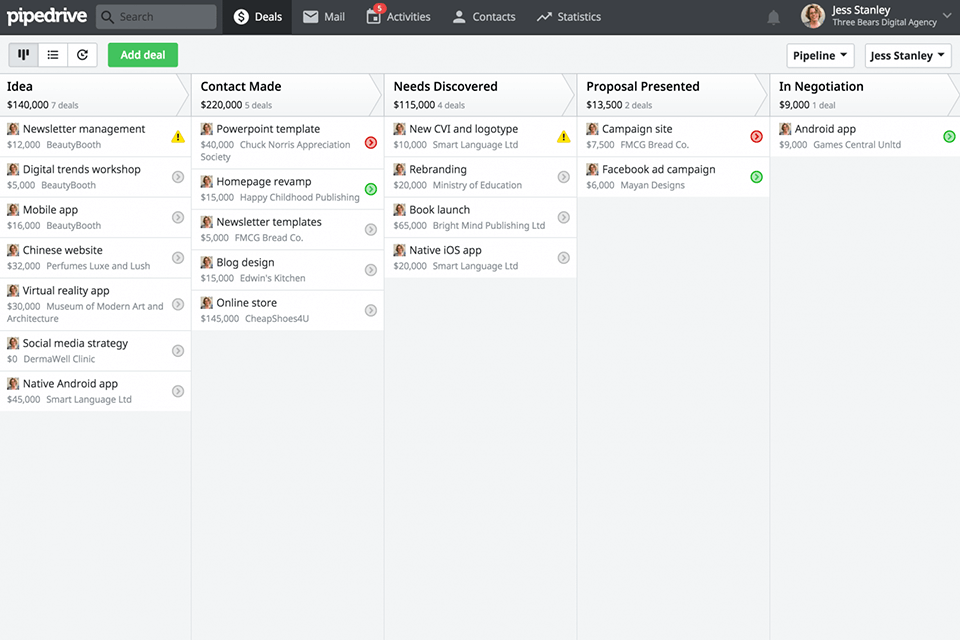Click the organization 'Games Central Unltd'
The height and width of the screenshot is (640, 960).
click(x=857, y=145)
